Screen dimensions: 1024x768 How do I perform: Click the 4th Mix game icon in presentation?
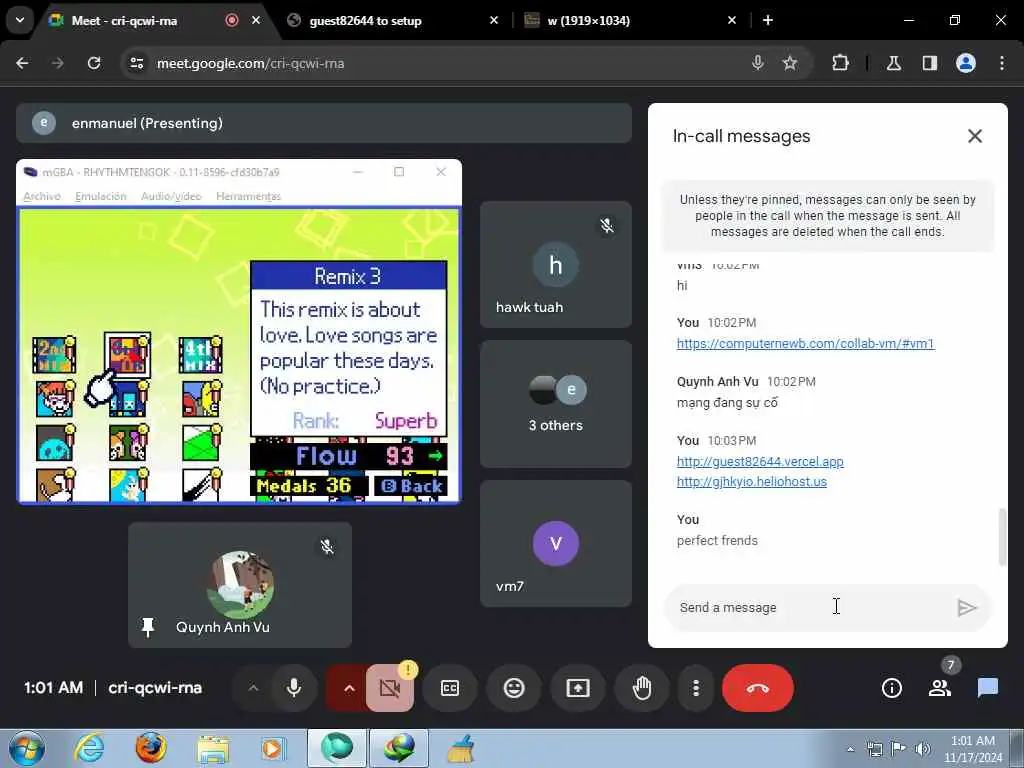(200, 355)
